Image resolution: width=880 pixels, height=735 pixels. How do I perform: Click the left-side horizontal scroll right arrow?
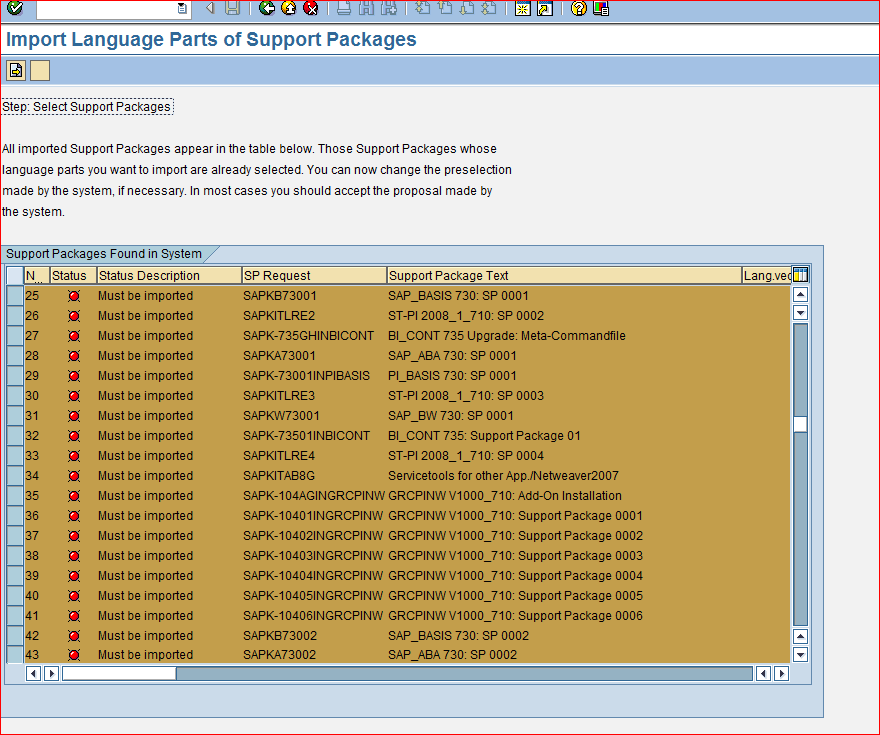tap(51, 673)
